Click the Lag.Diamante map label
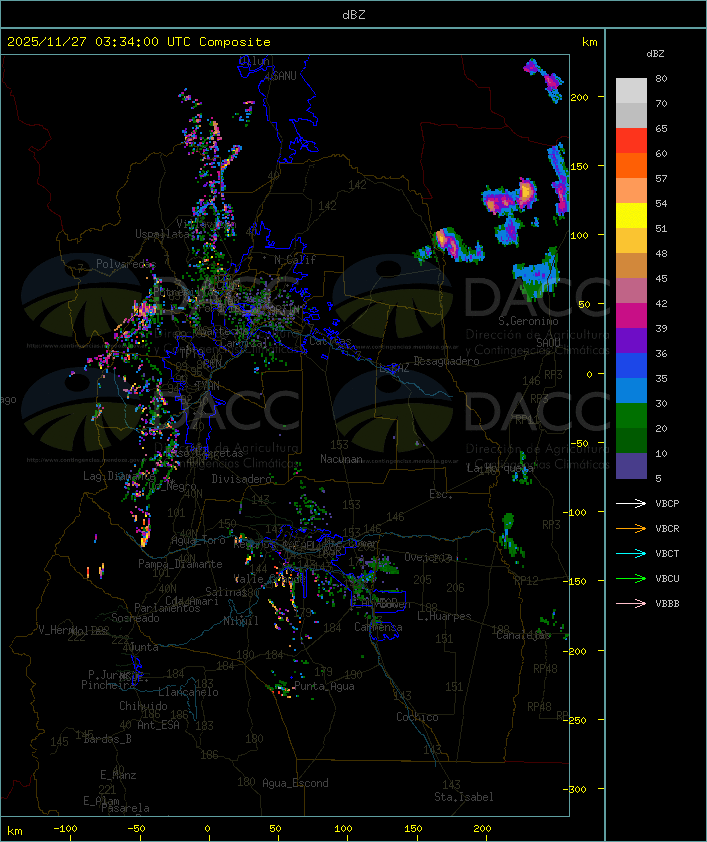Viewport: 707px width, 842px height. pyautogui.click(x=119, y=476)
